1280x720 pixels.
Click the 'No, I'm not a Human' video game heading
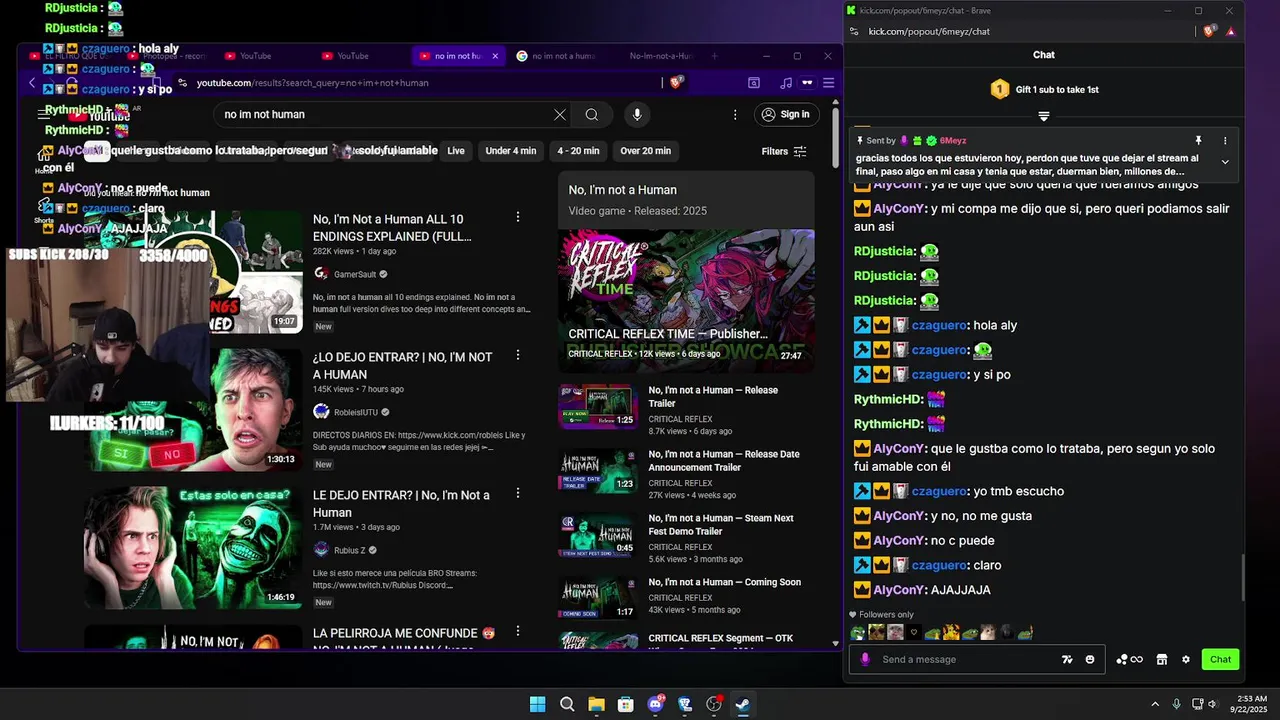coord(622,190)
